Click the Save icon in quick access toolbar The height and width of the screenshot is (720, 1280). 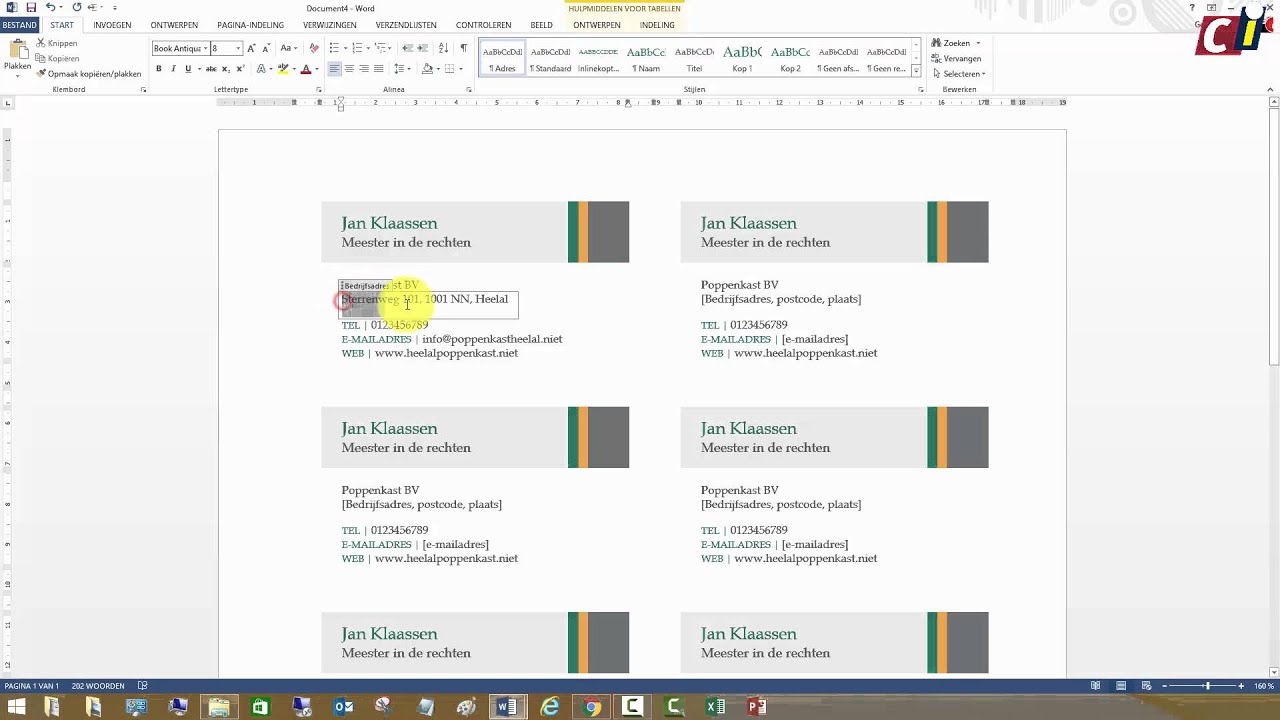(x=31, y=7)
